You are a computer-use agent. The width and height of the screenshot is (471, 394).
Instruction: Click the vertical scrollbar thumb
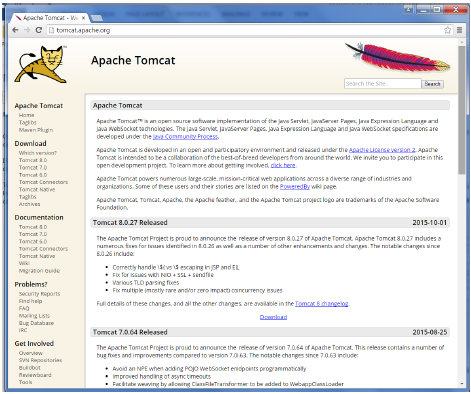pyautogui.click(x=462, y=110)
